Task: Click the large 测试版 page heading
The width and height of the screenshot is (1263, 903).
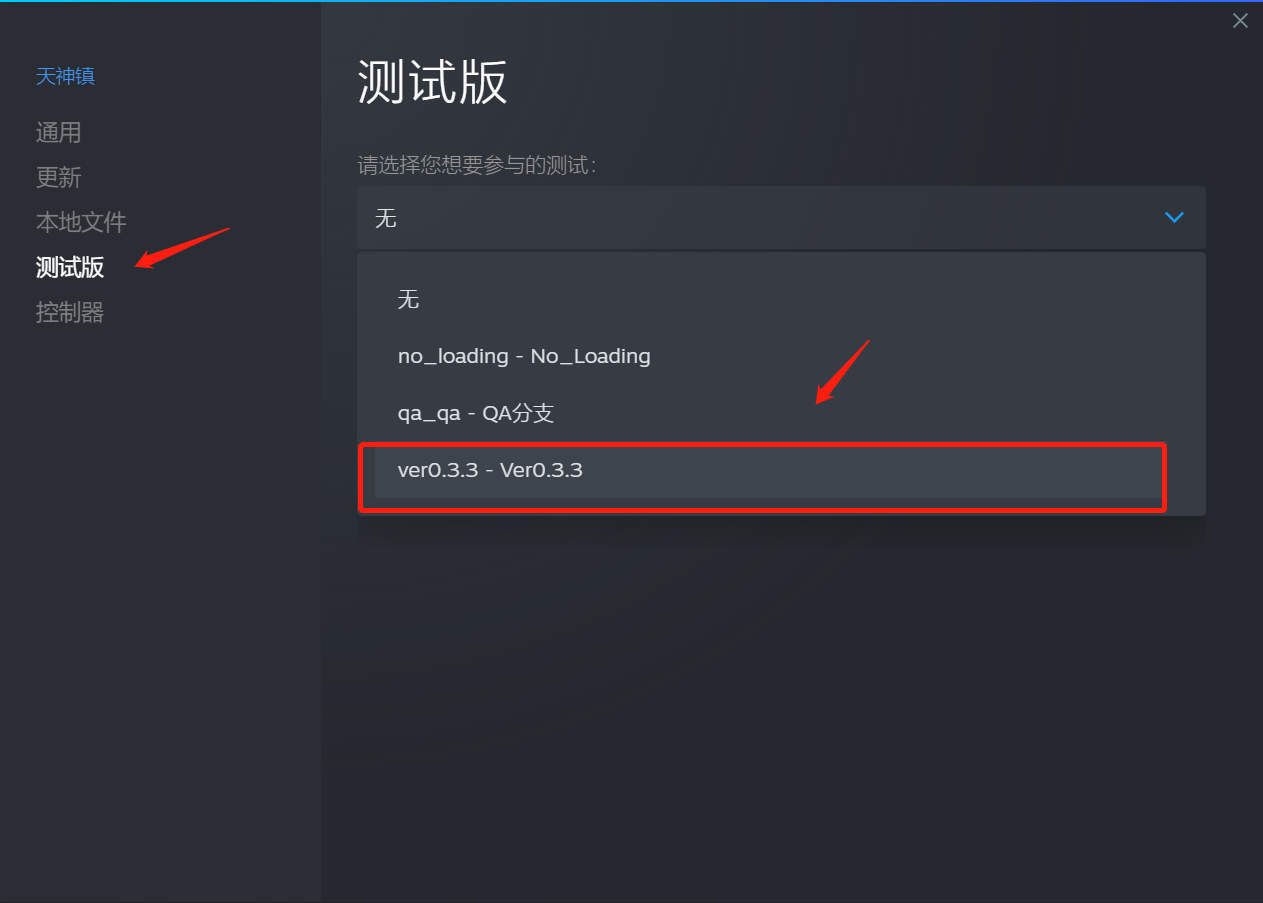Action: (433, 82)
